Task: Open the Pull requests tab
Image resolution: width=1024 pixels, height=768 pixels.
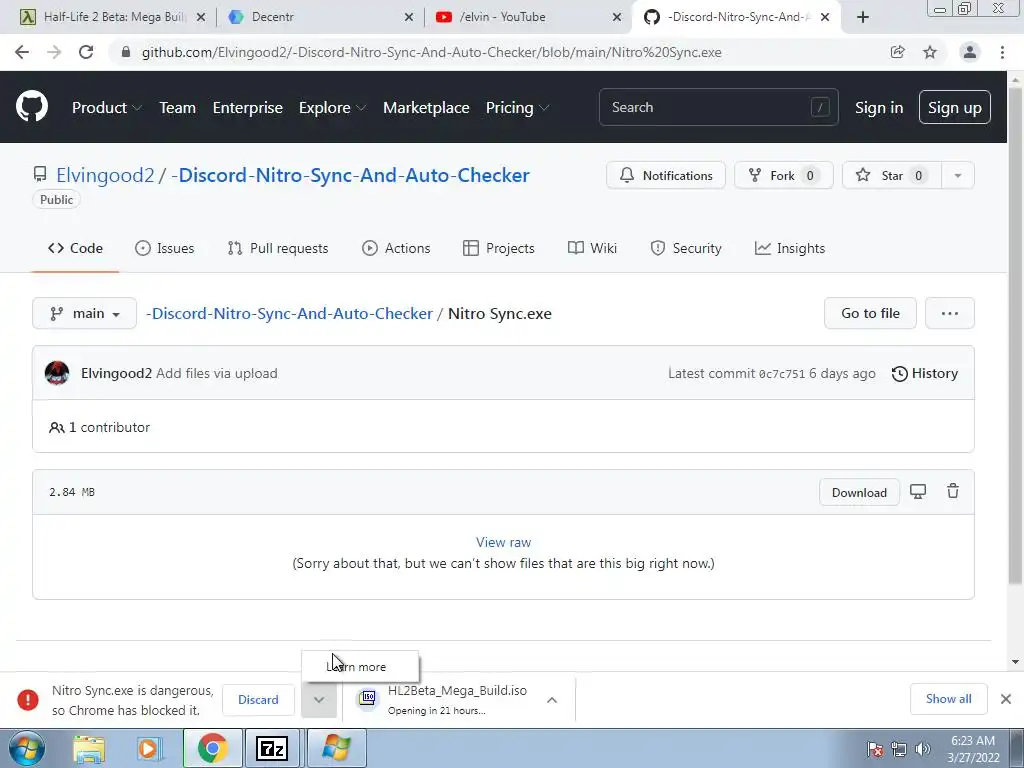Action: [278, 248]
